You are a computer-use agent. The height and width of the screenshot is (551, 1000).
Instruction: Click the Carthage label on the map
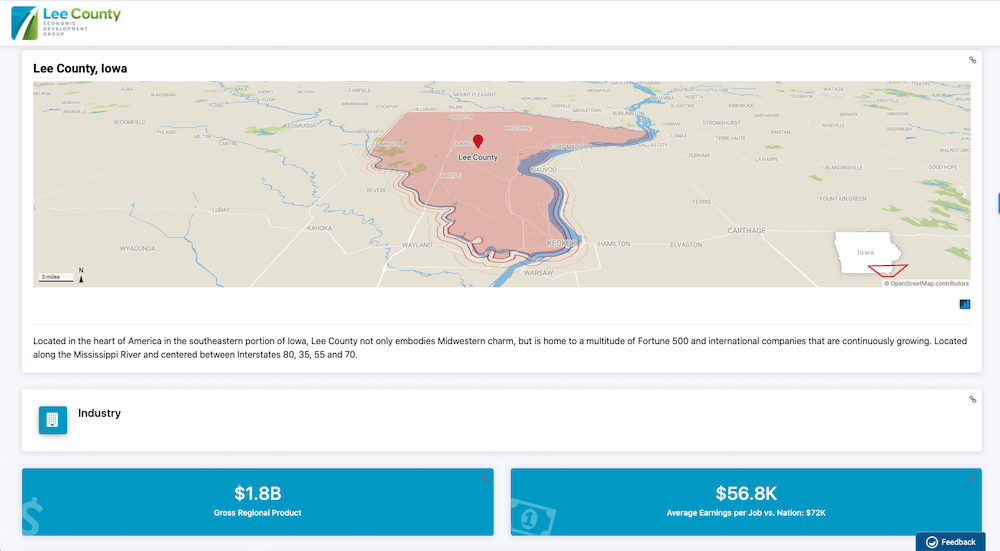(747, 231)
